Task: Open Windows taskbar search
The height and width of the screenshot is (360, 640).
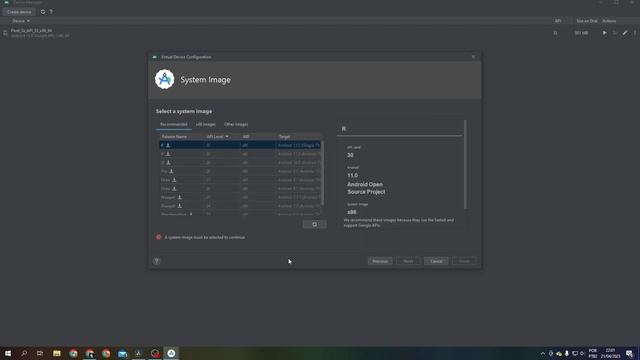Action: (x=24, y=353)
